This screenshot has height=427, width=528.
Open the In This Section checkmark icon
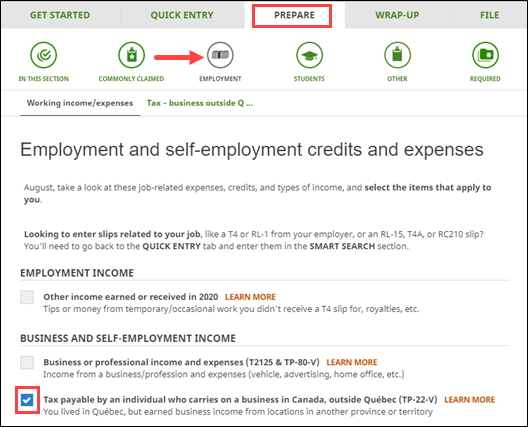tap(43, 55)
